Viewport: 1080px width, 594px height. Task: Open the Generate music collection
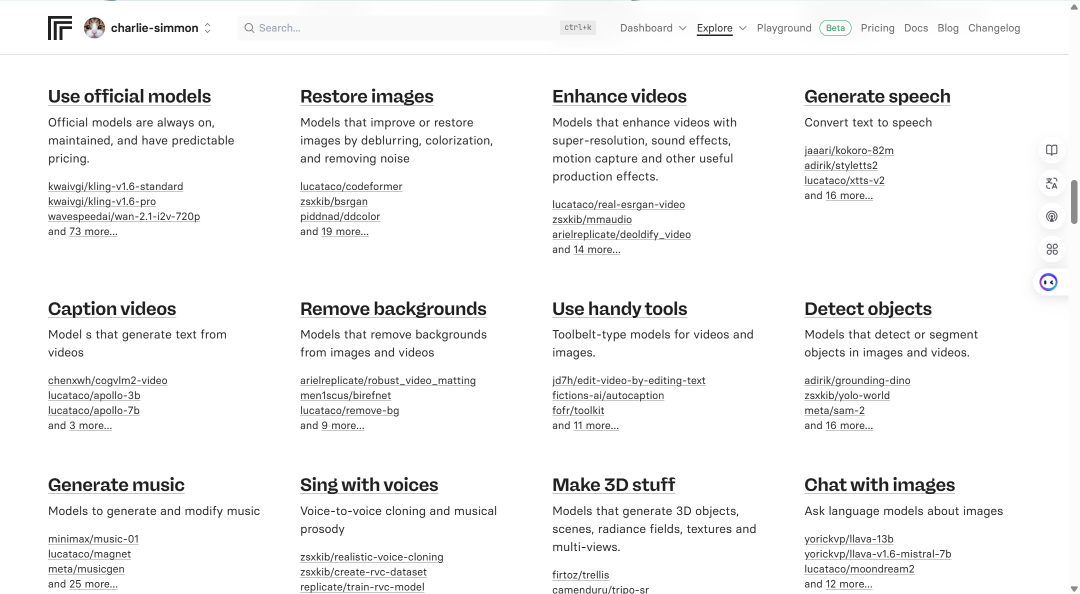(116, 485)
